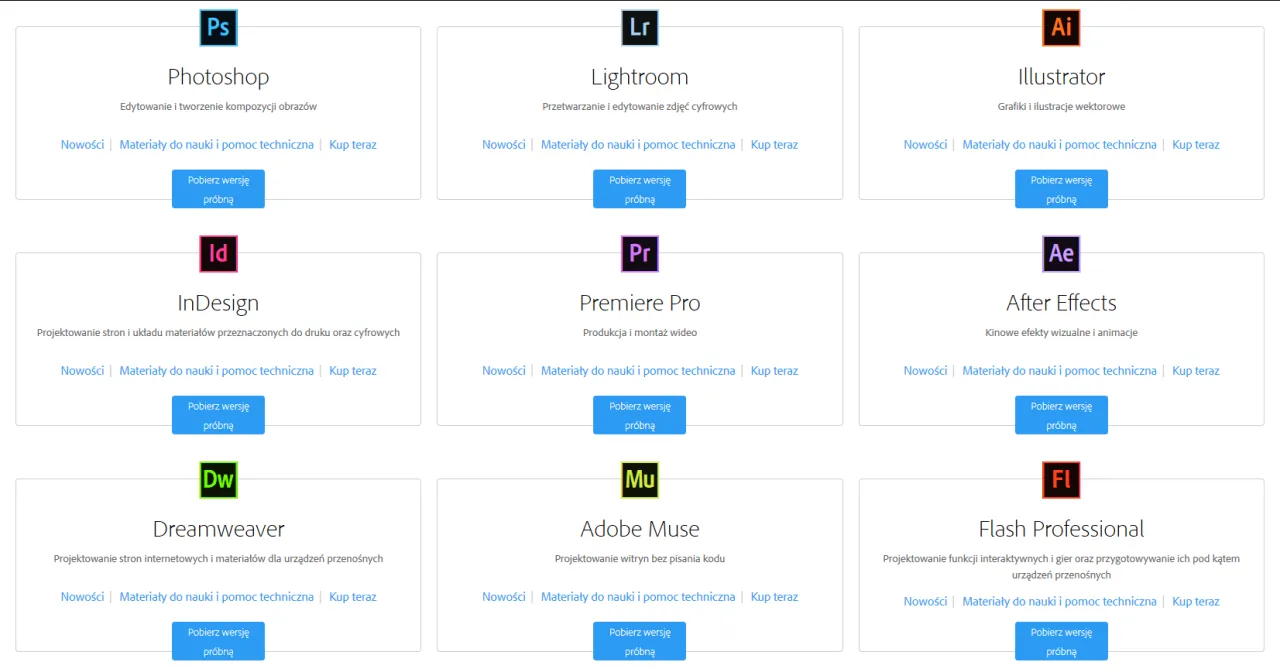Open Premiere Pro's Materiały do nauki link
1280x669 pixels.
[638, 371]
